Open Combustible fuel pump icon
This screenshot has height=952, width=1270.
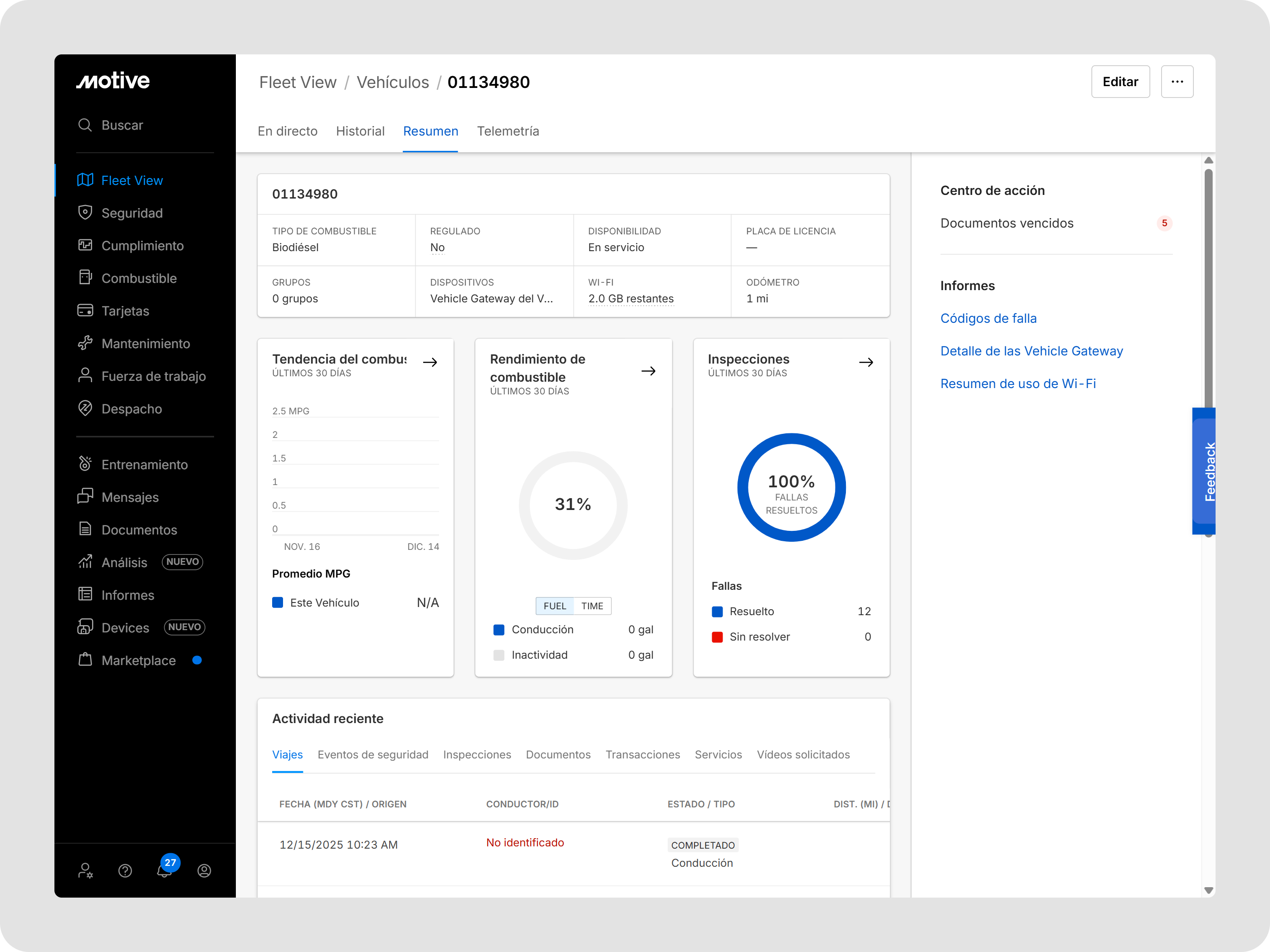pos(85,278)
